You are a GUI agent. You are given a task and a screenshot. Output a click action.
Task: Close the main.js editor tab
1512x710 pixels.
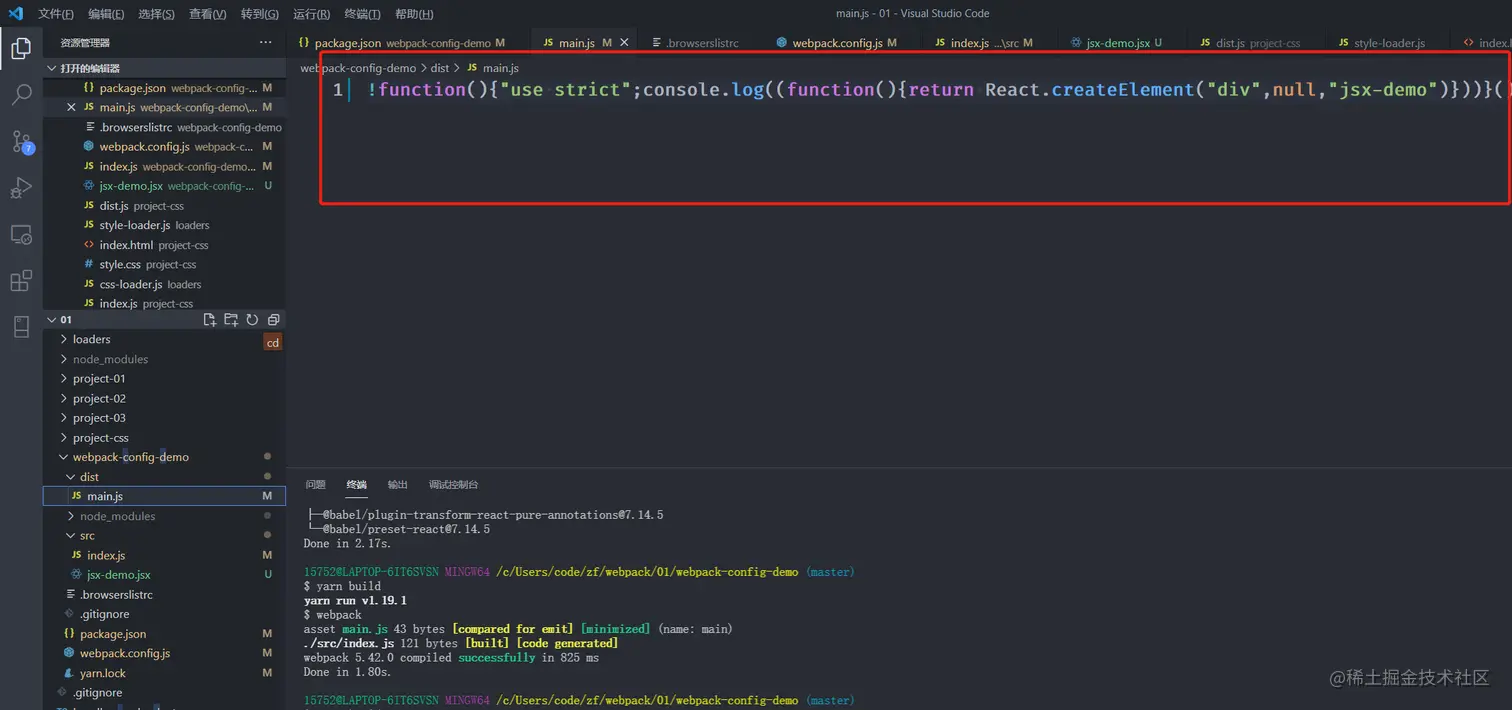point(625,43)
